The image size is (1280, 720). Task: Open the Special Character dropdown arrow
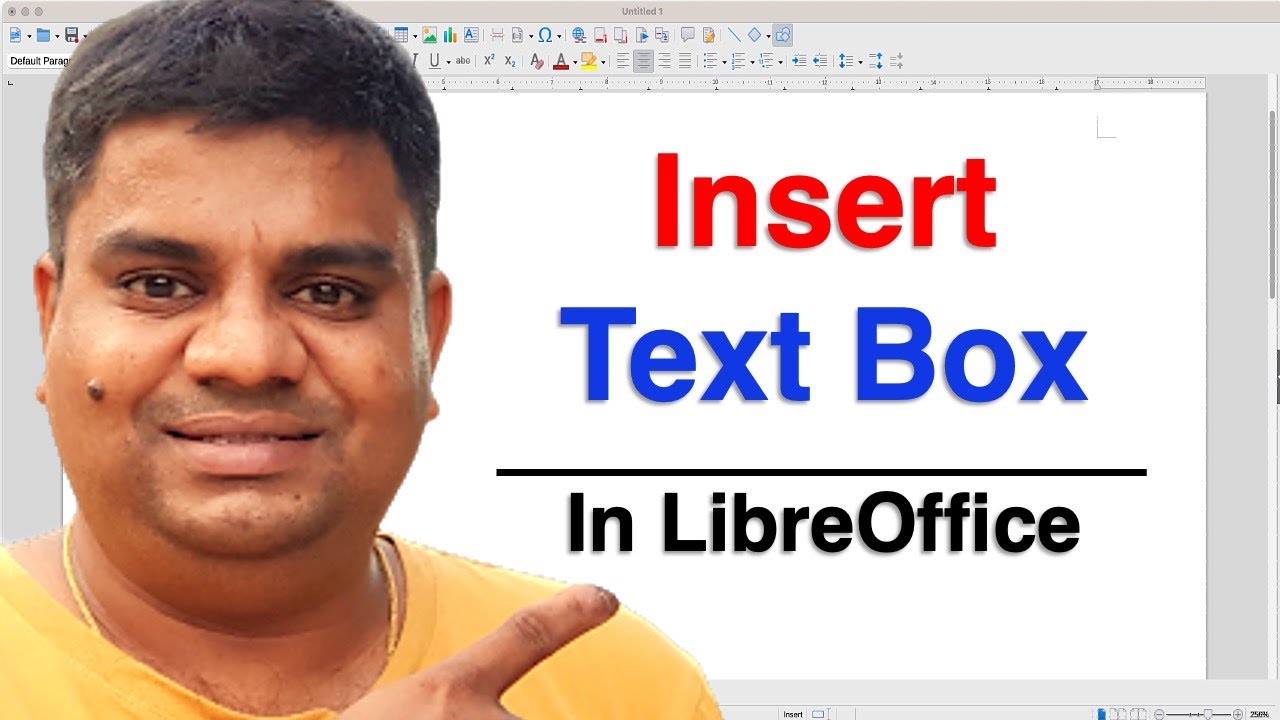tap(559, 36)
